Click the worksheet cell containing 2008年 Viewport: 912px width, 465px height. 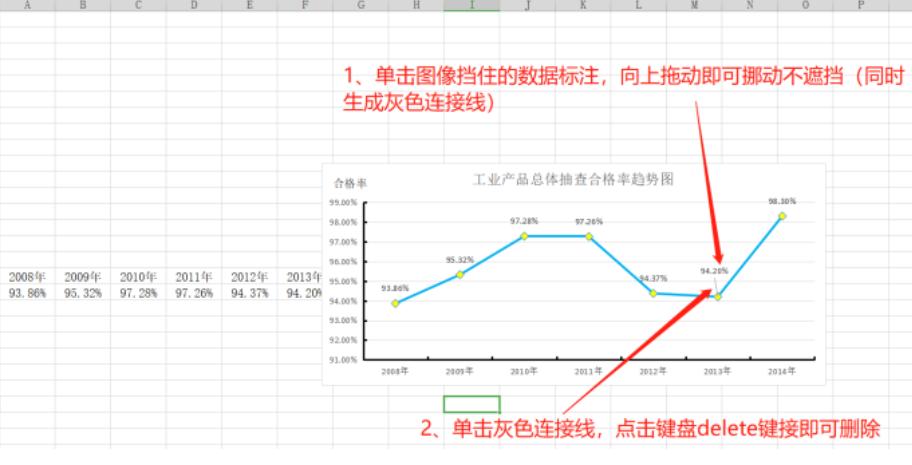pos(27,277)
